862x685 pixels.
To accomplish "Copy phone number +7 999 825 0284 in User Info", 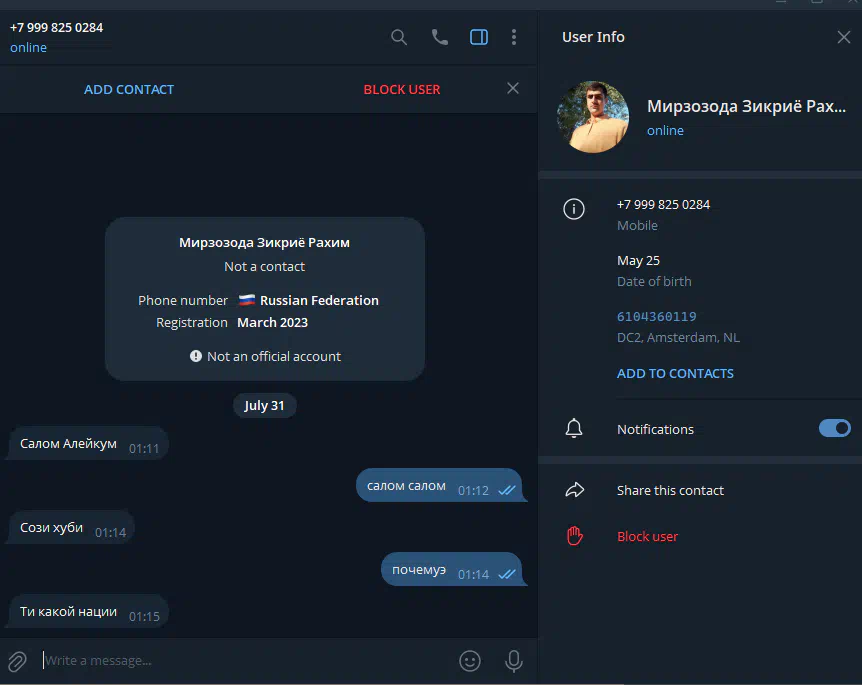I will point(663,205).
